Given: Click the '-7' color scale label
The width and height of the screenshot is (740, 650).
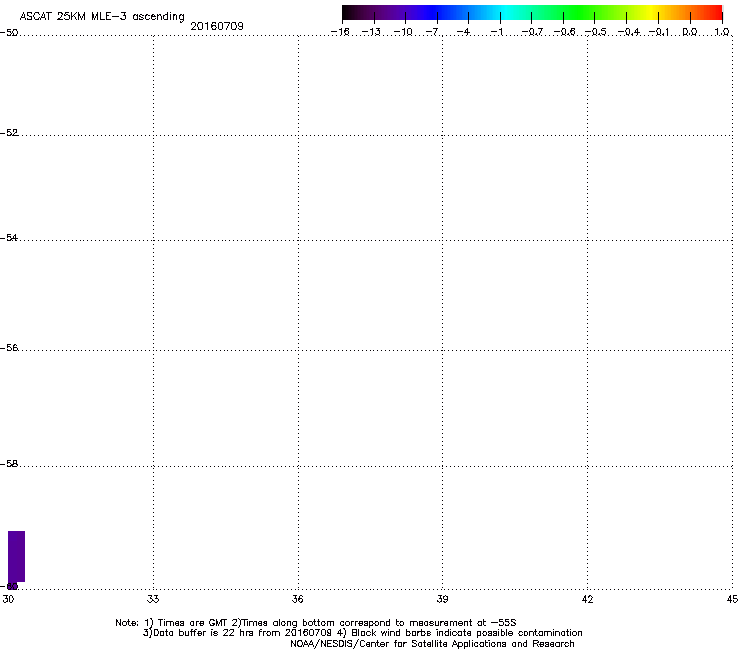Looking at the screenshot, I should (432, 32).
